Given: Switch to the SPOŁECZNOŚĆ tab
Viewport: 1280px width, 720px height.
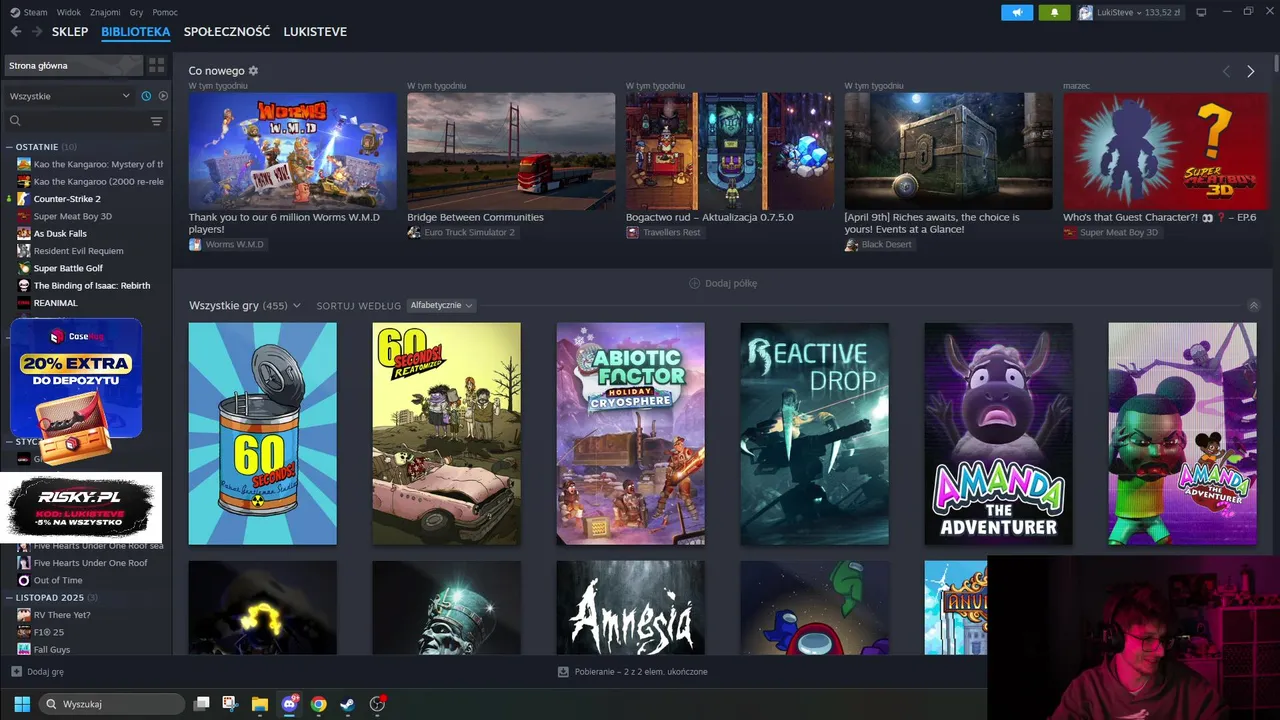Looking at the screenshot, I should click(227, 32).
